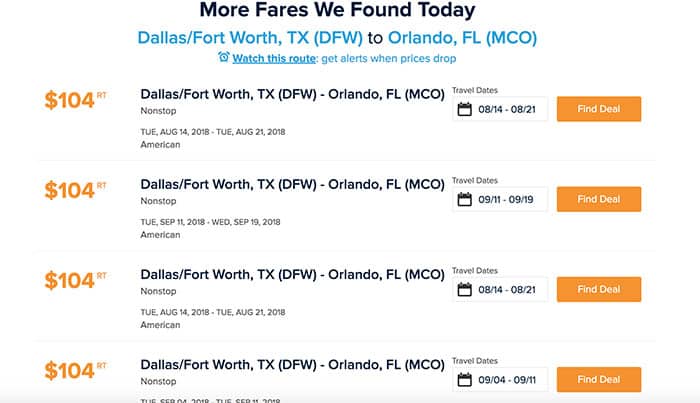Click first $104 RT price
This screenshot has width=700, height=403.
[75, 100]
